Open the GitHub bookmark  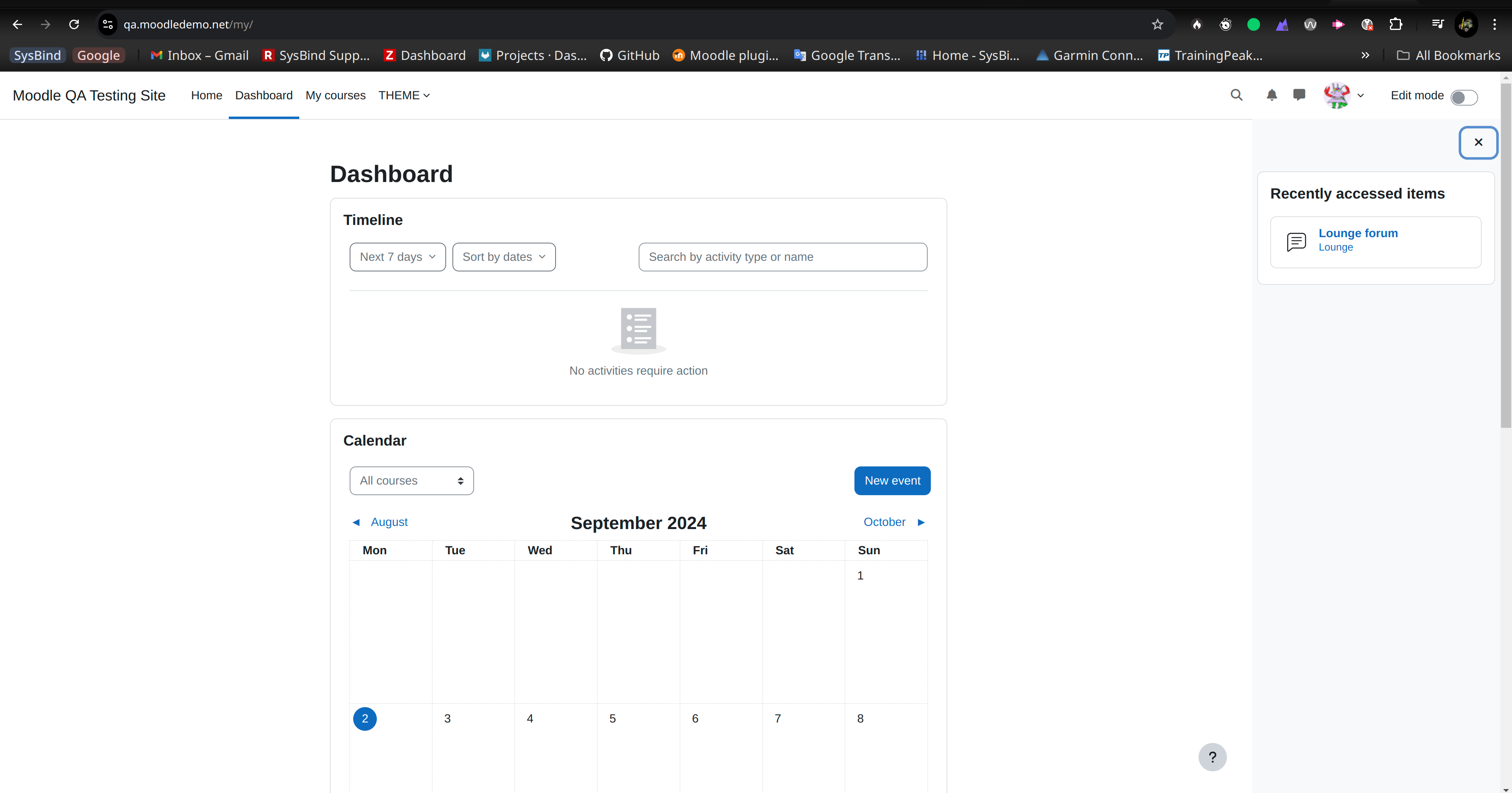[629, 55]
